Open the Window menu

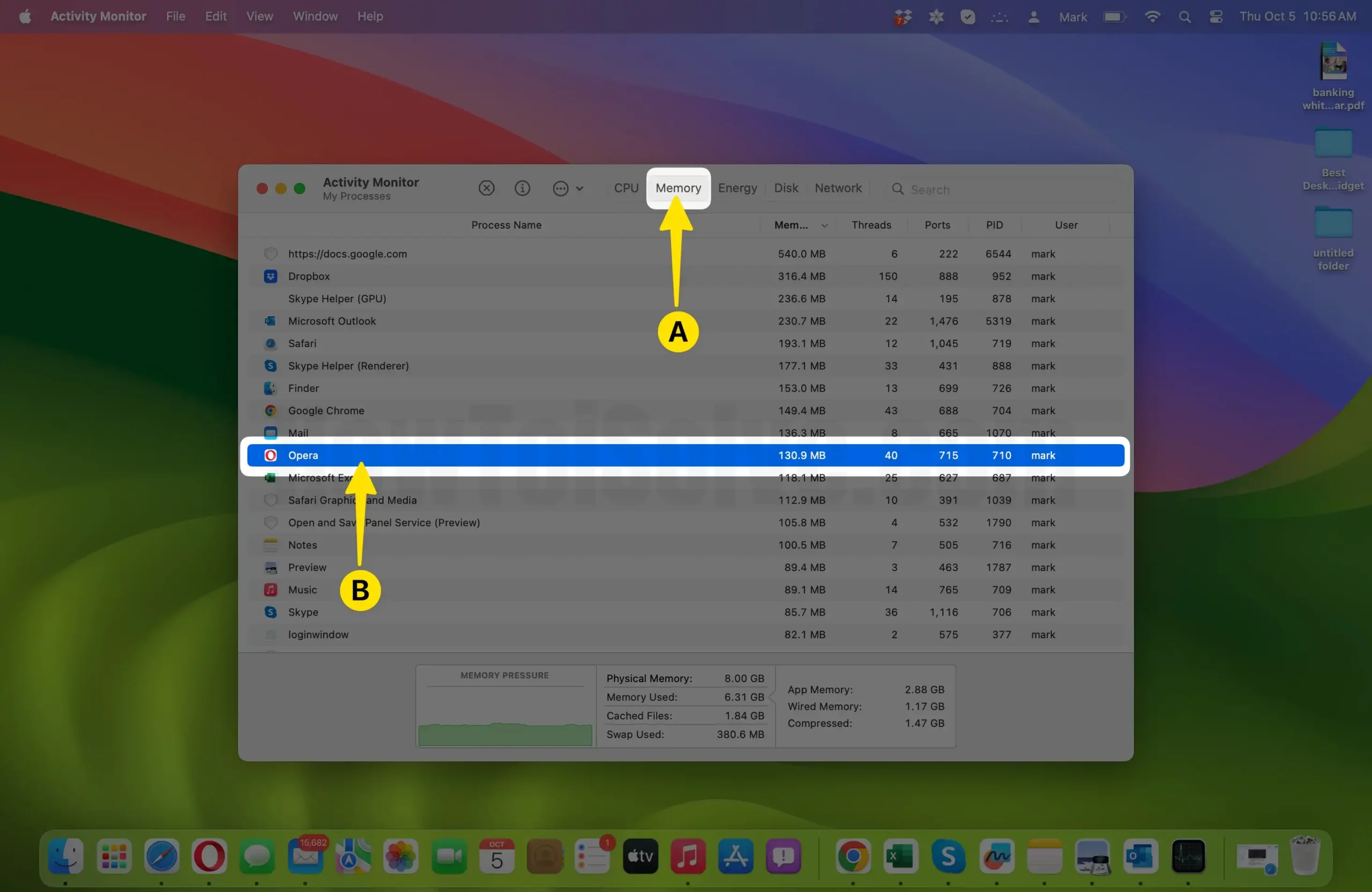315,17
